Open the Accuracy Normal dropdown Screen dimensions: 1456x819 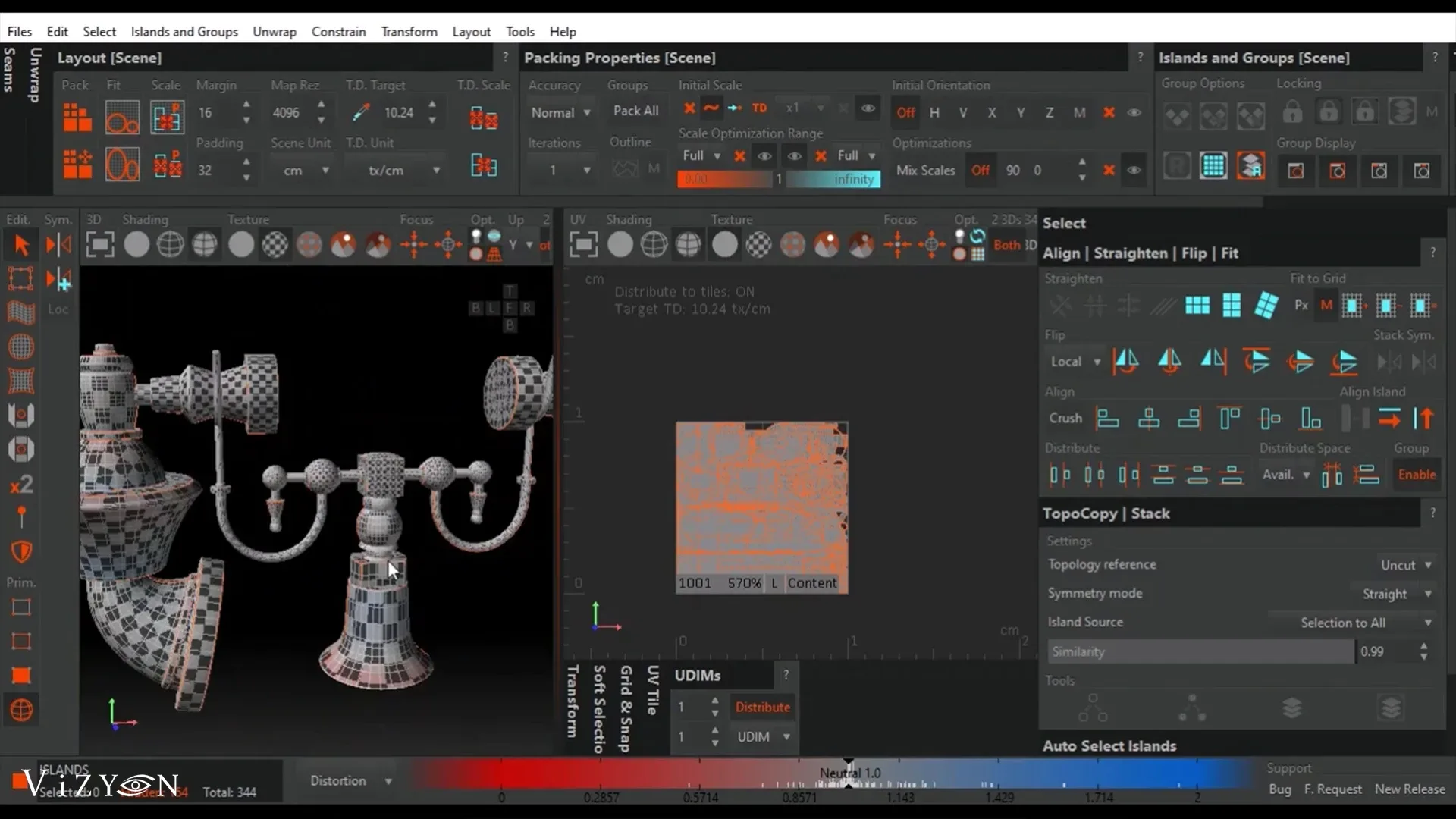561,112
